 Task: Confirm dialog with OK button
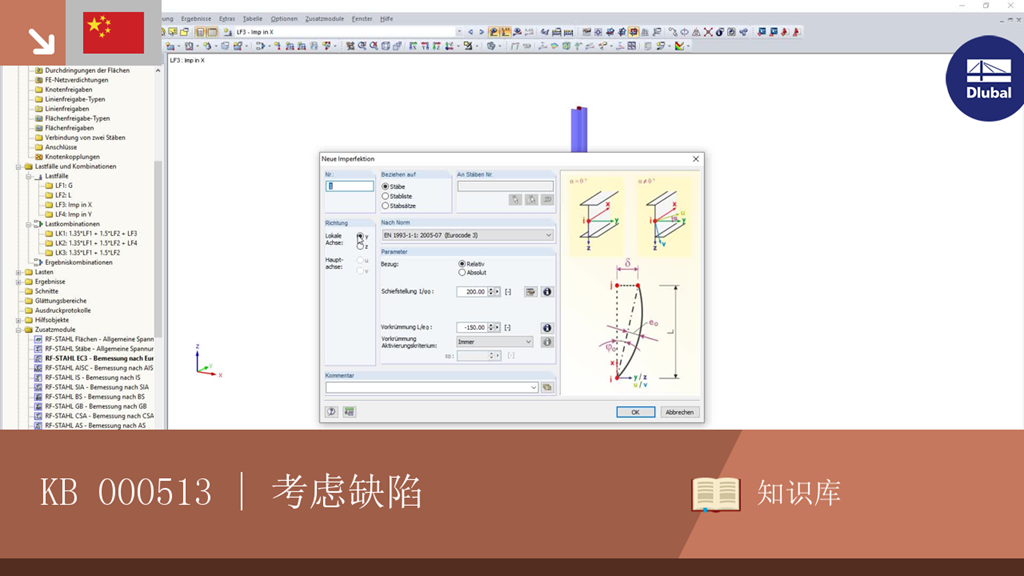(635, 412)
